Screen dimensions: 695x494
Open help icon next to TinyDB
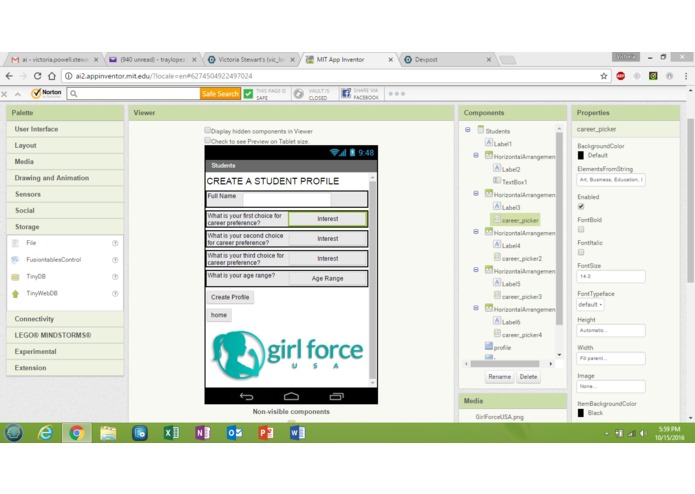[115, 277]
